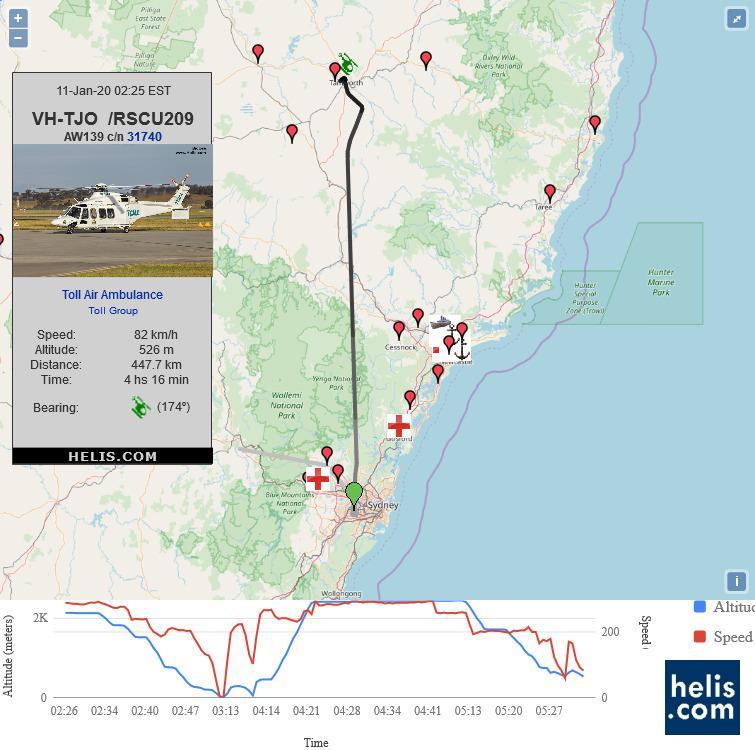This screenshot has width=755, height=750.
Task: Zoom out of the map
Action: 18,39
